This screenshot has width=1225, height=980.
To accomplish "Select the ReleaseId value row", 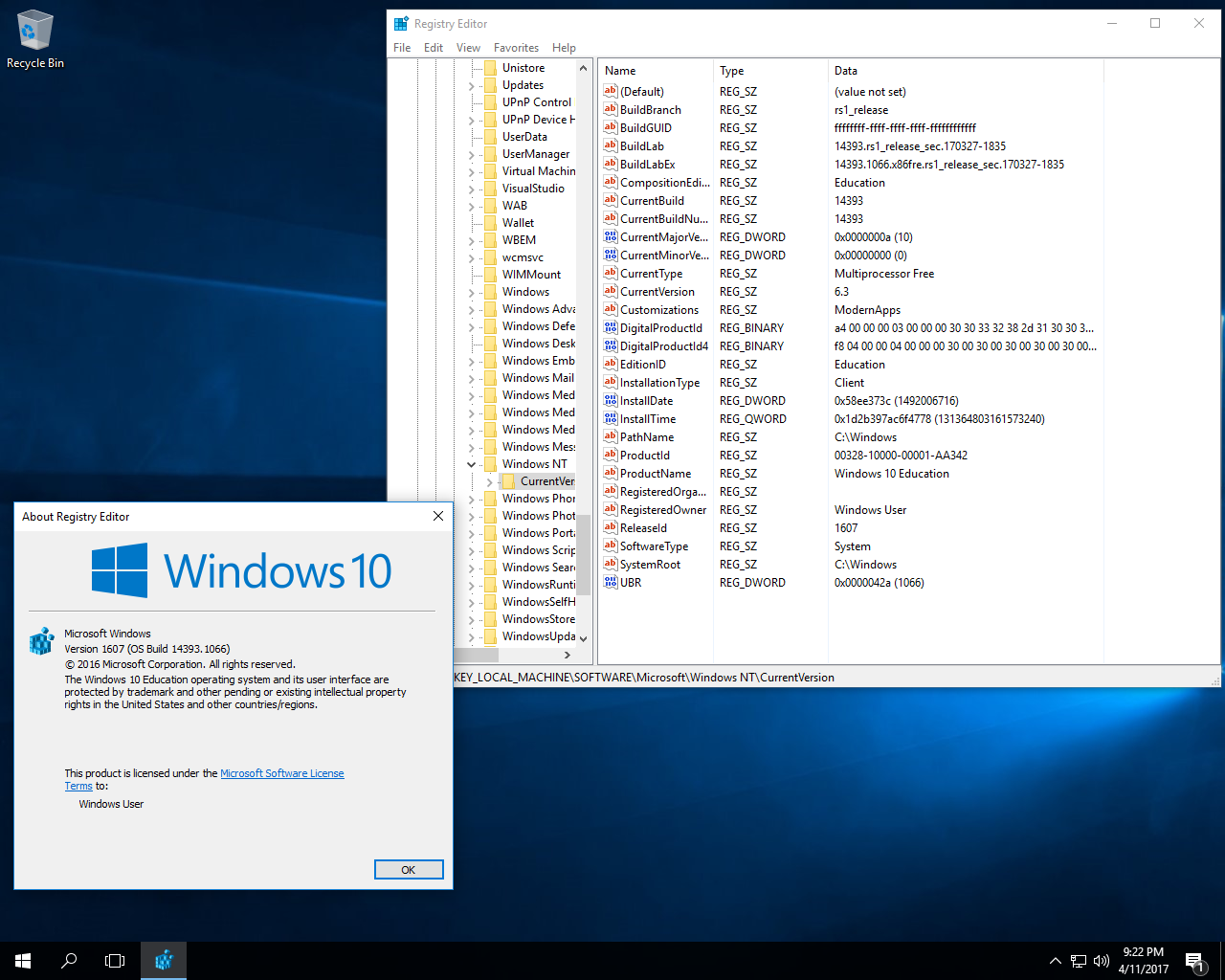I will click(x=851, y=527).
